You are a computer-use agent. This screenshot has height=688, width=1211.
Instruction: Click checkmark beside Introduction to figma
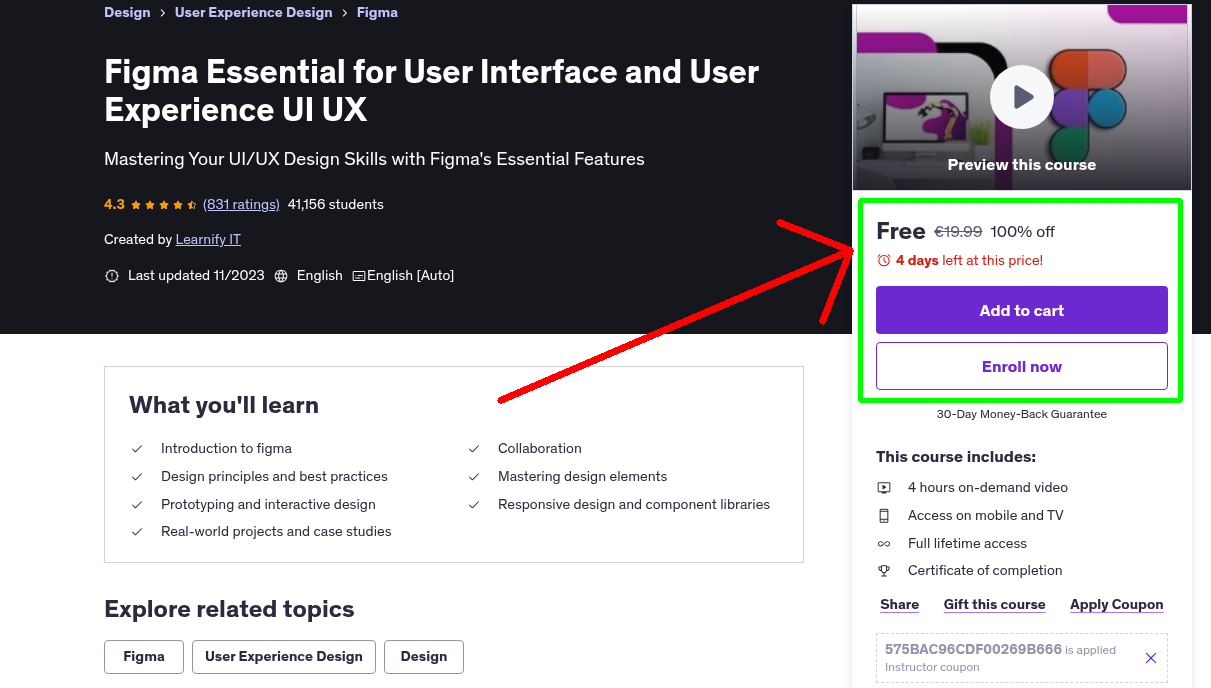tap(137, 449)
